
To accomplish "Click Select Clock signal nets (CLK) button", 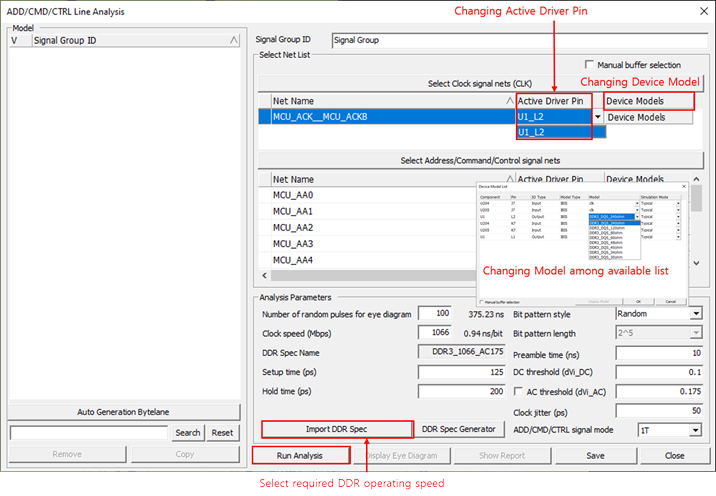I will pyautogui.click(x=480, y=83).
